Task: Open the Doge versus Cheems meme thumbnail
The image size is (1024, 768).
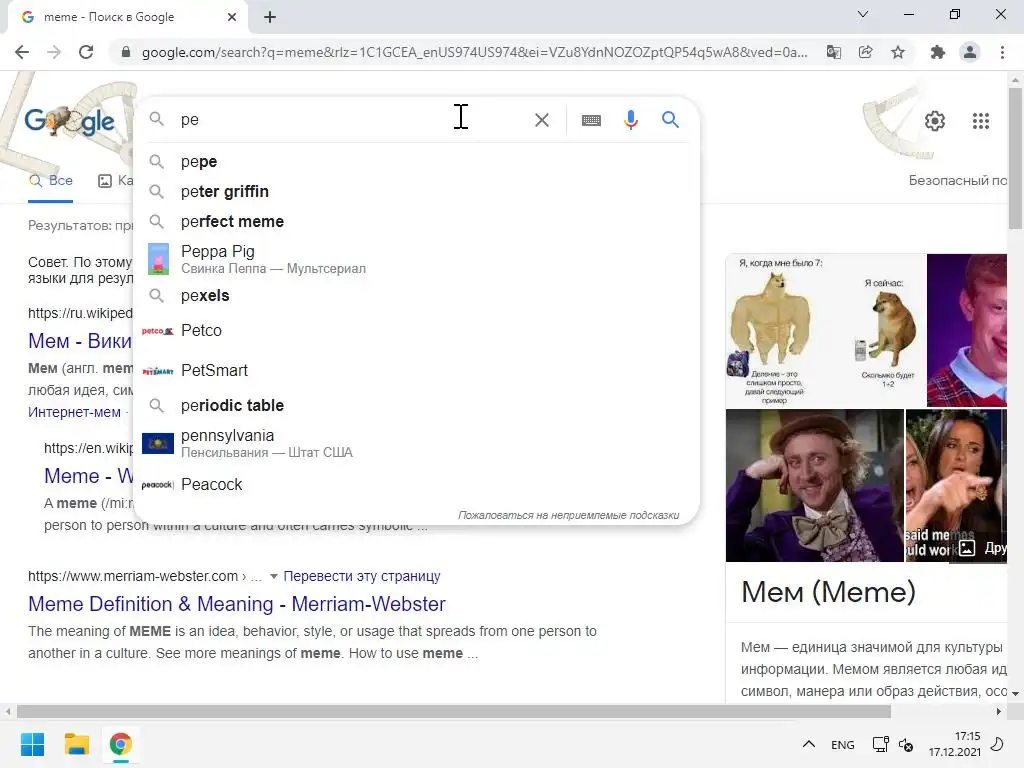Action: click(x=825, y=330)
